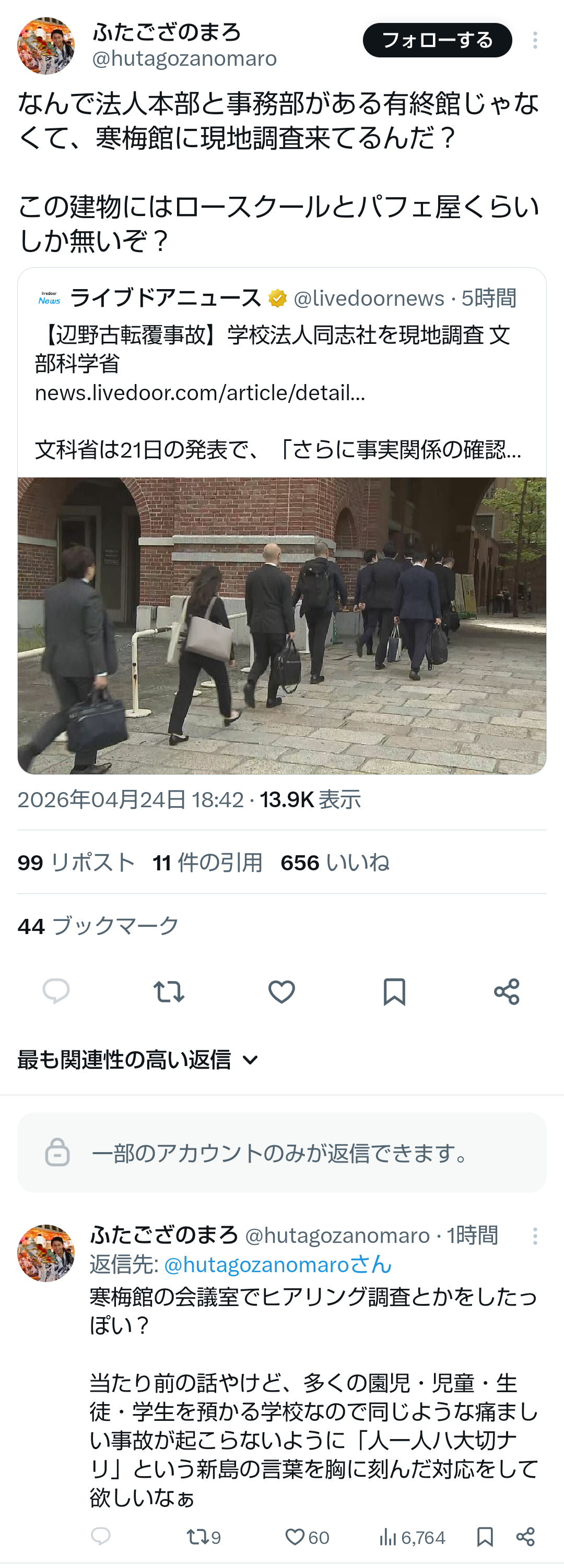
Task: Open three-dot menu on the reply post
Action: (x=535, y=1236)
